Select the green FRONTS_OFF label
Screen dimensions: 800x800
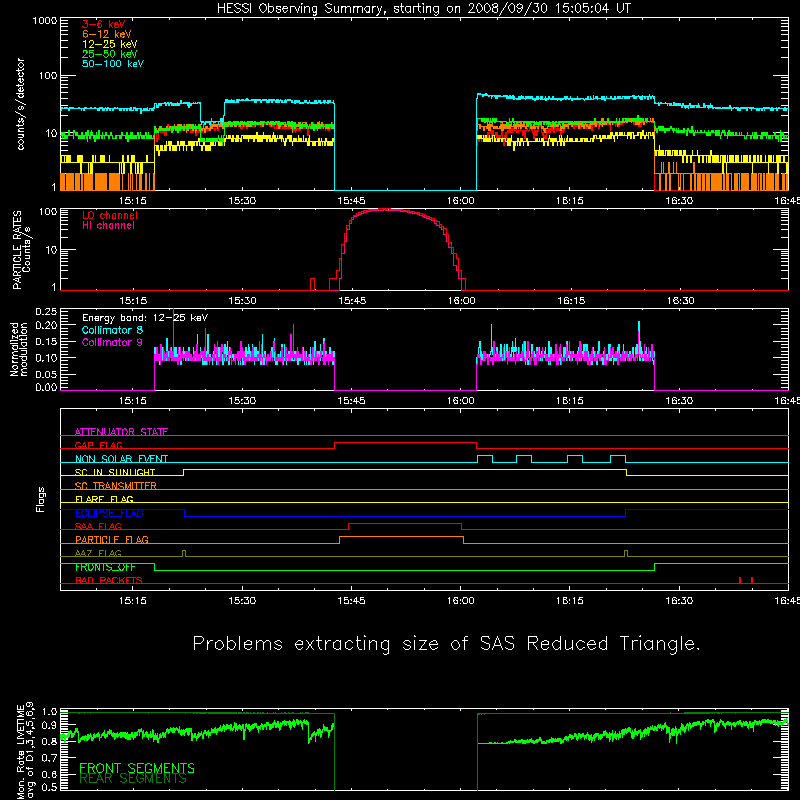pos(105,567)
